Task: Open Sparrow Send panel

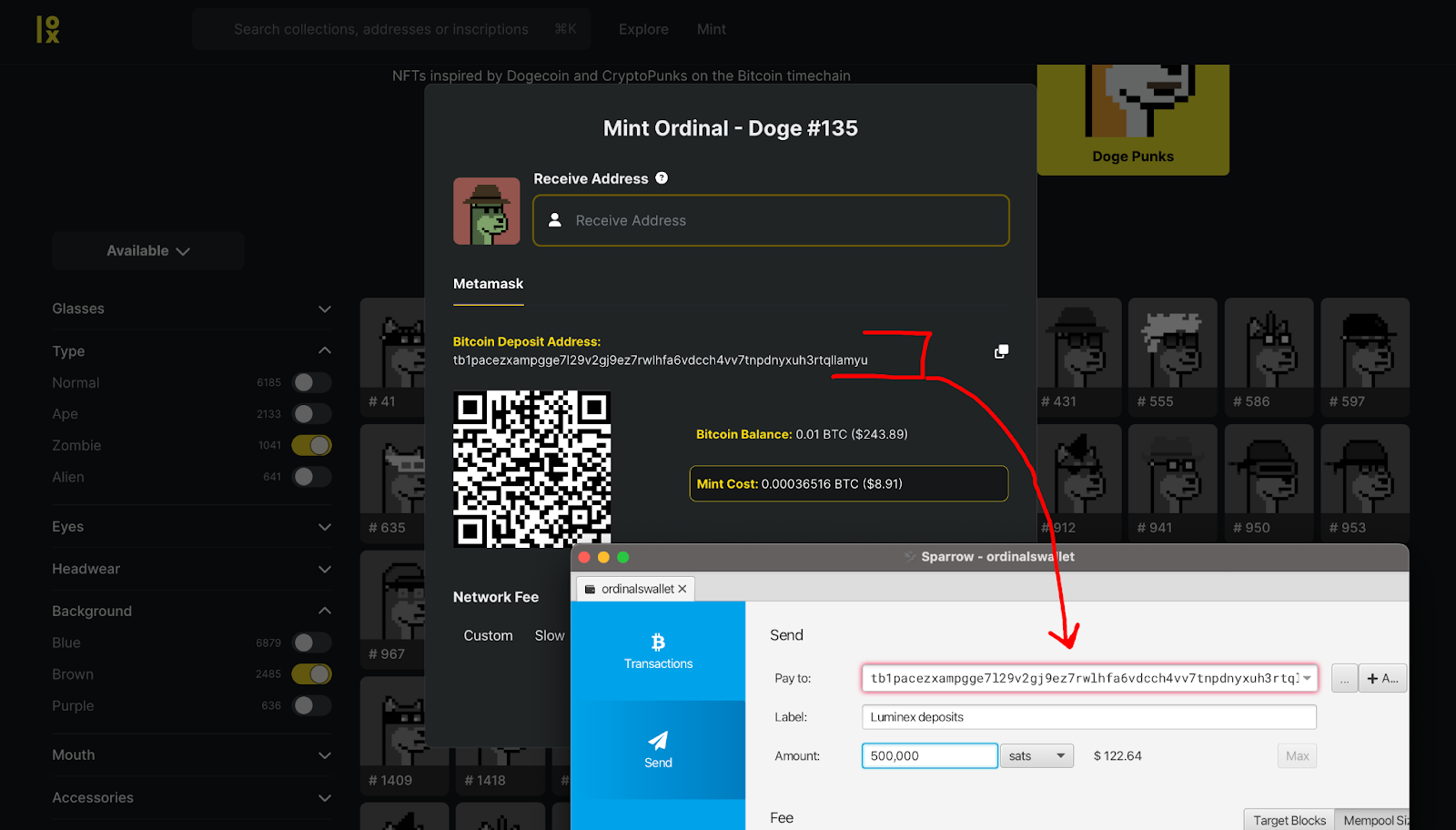Action: tap(658, 750)
